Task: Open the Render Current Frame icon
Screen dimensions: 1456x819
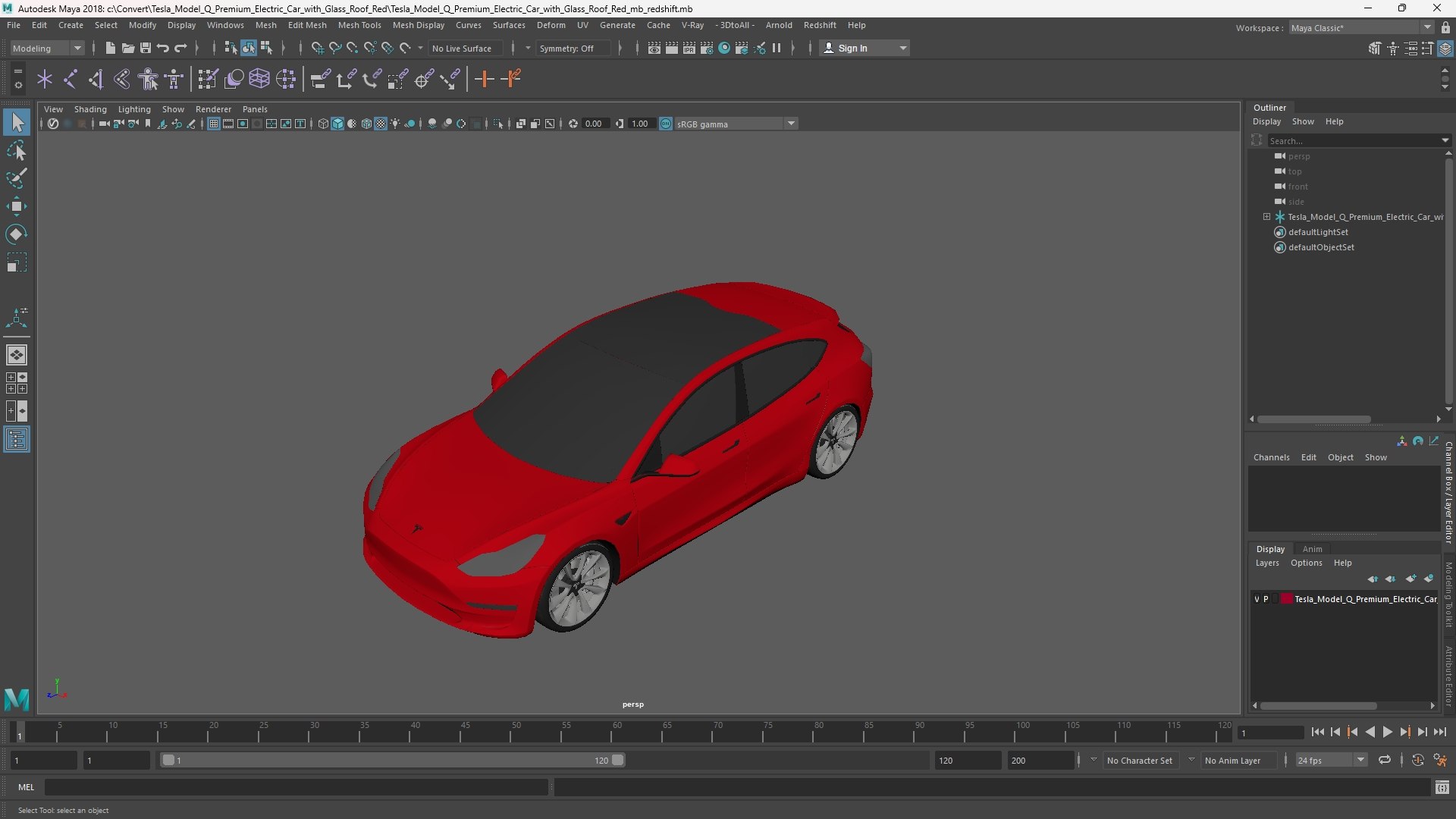Action: [x=672, y=48]
